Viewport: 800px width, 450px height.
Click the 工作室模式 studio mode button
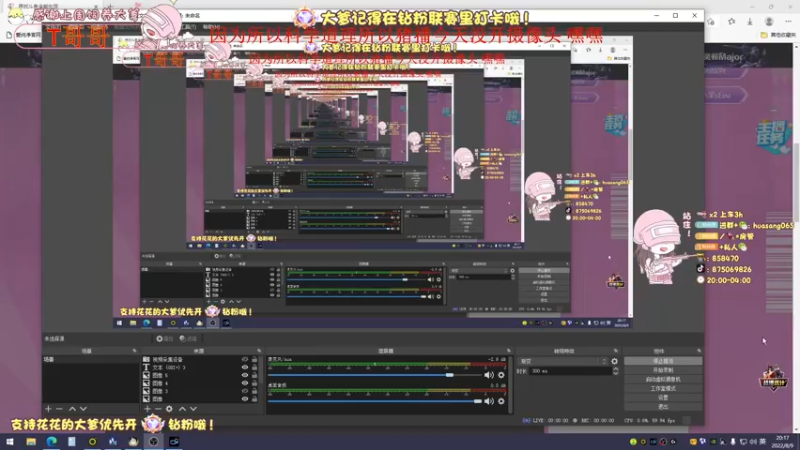tap(663, 388)
